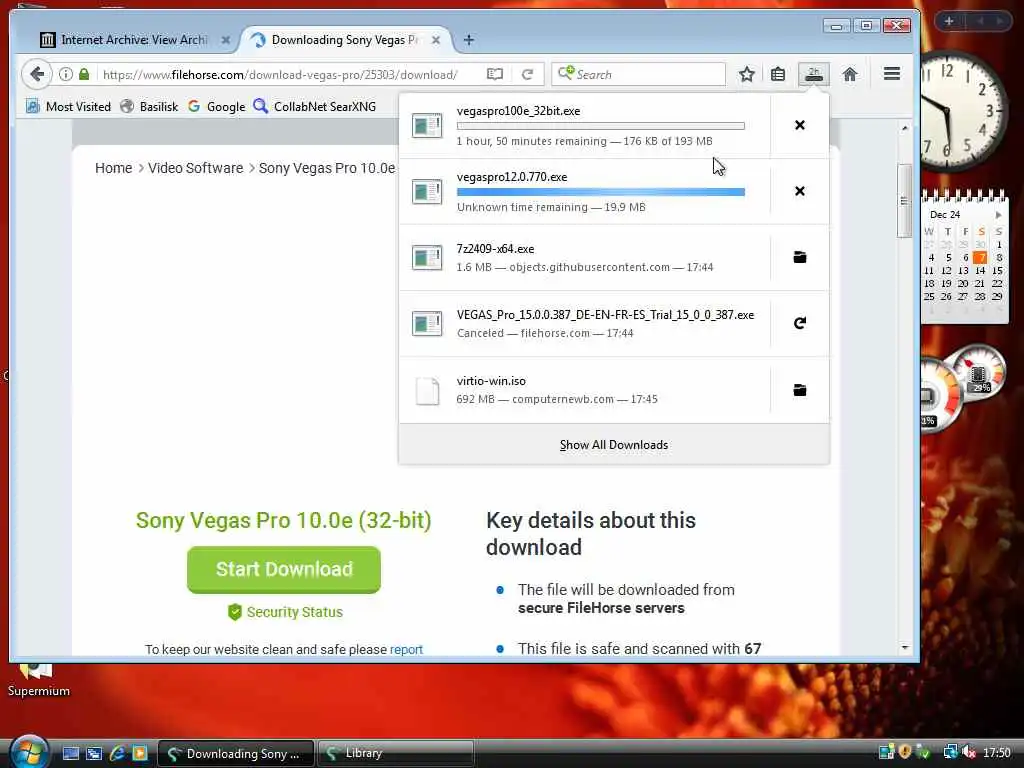Show bookmarks list toolbar icon
Screen dimensions: 1024x768
[778, 74]
